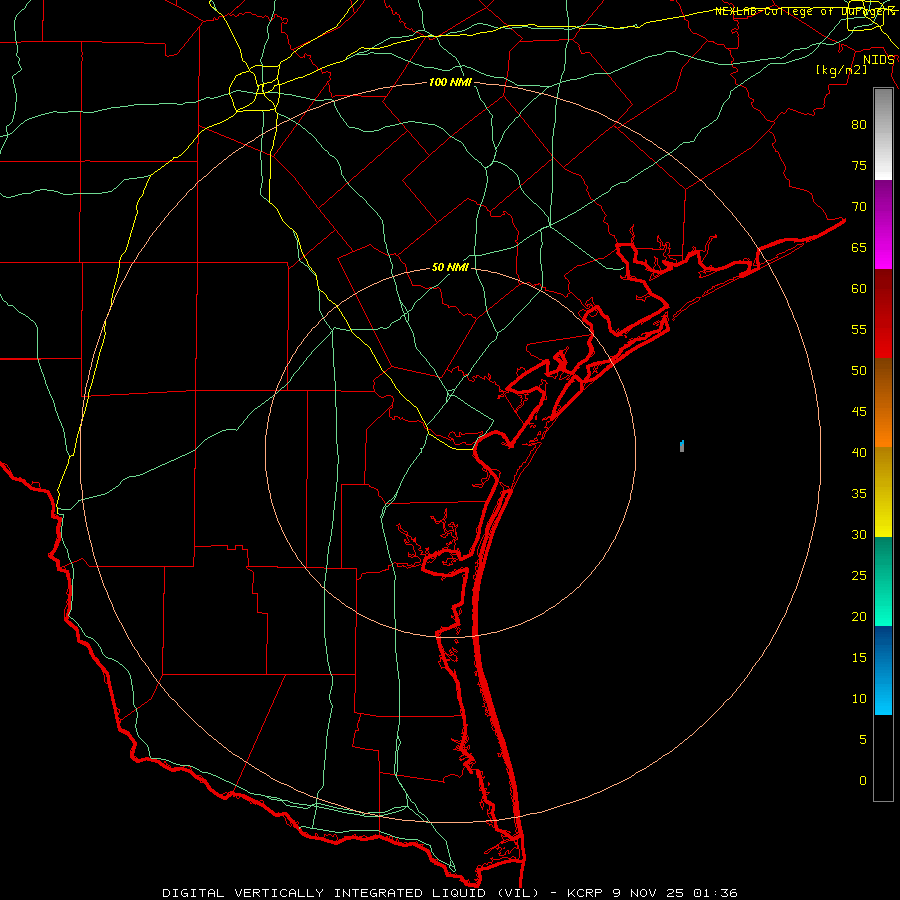Screen dimensions: 900x900
Task: Select the 15 value on the color scale
Action: click(x=859, y=657)
